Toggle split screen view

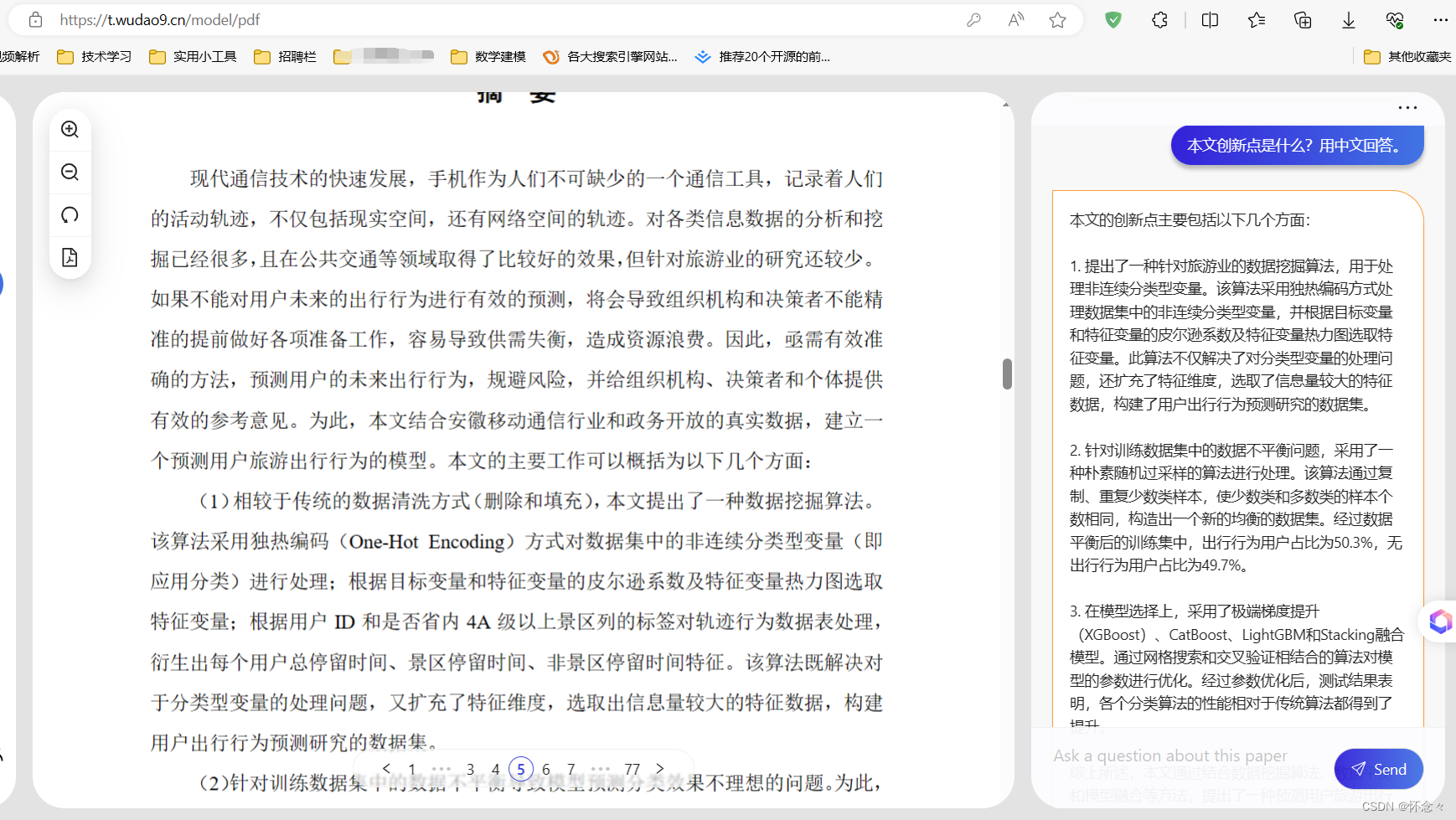1210,20
